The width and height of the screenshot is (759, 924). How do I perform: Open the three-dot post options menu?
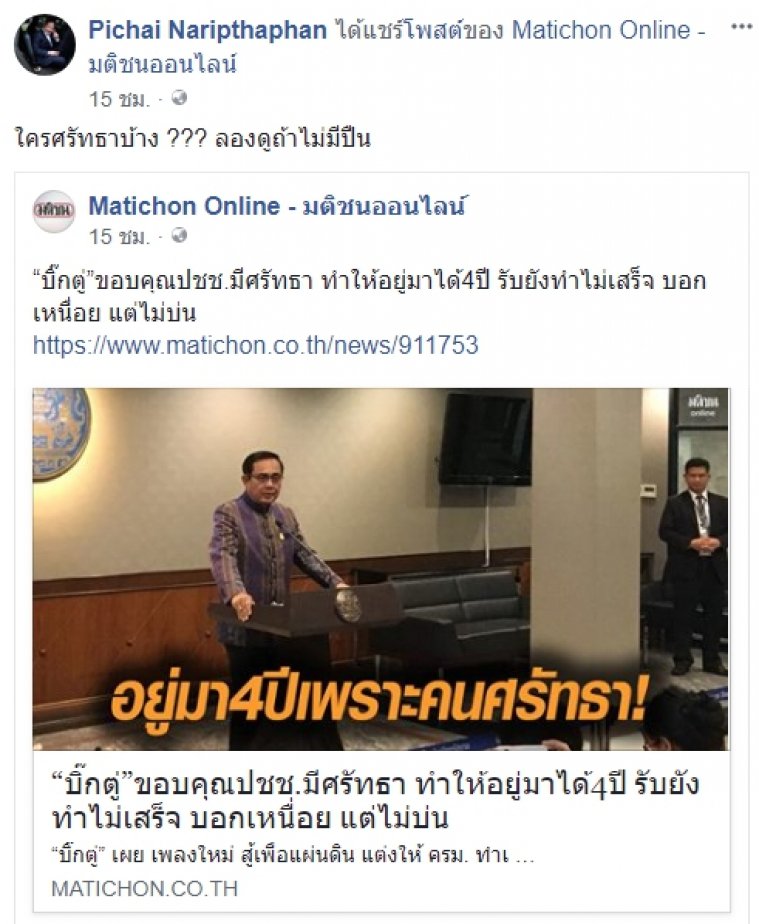pyautogui.click(x=742, y=27)
